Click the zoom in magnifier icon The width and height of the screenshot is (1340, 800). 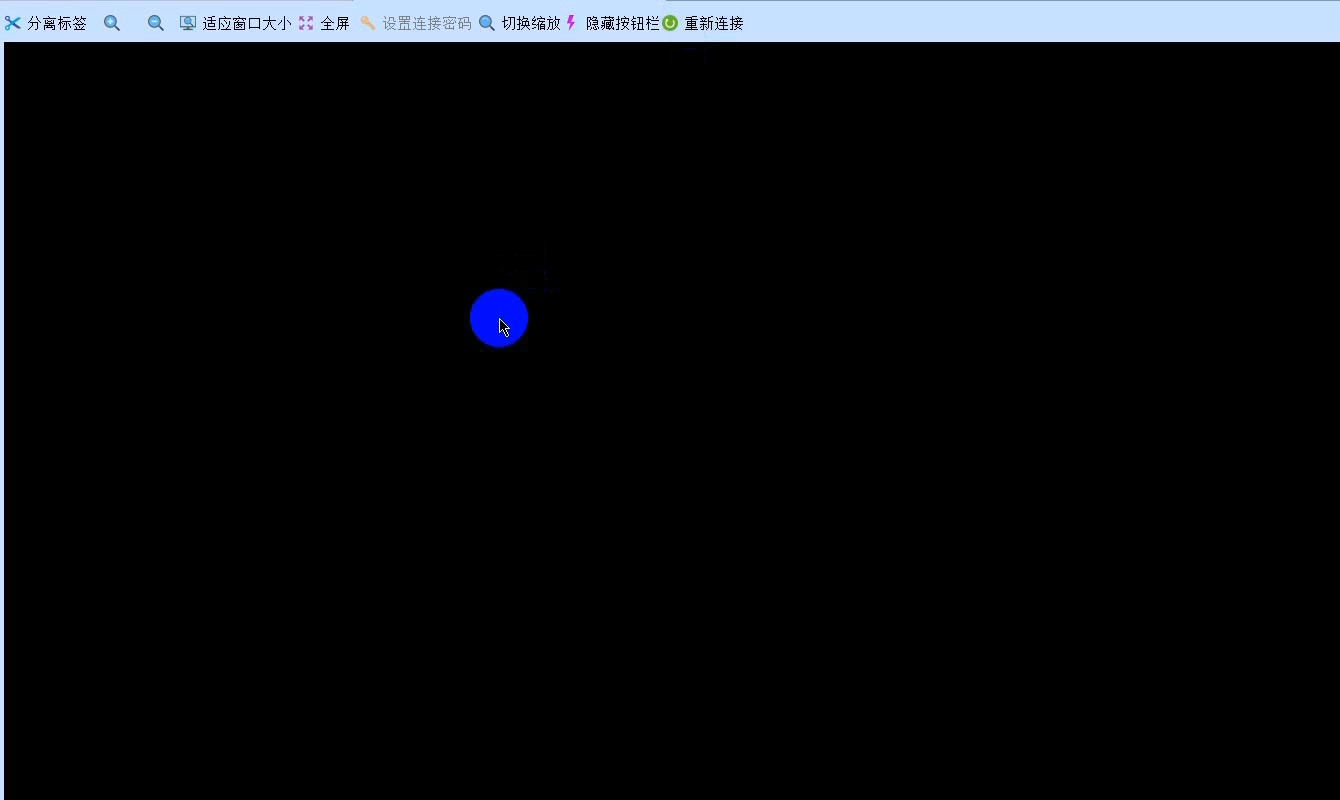point(112,23)
